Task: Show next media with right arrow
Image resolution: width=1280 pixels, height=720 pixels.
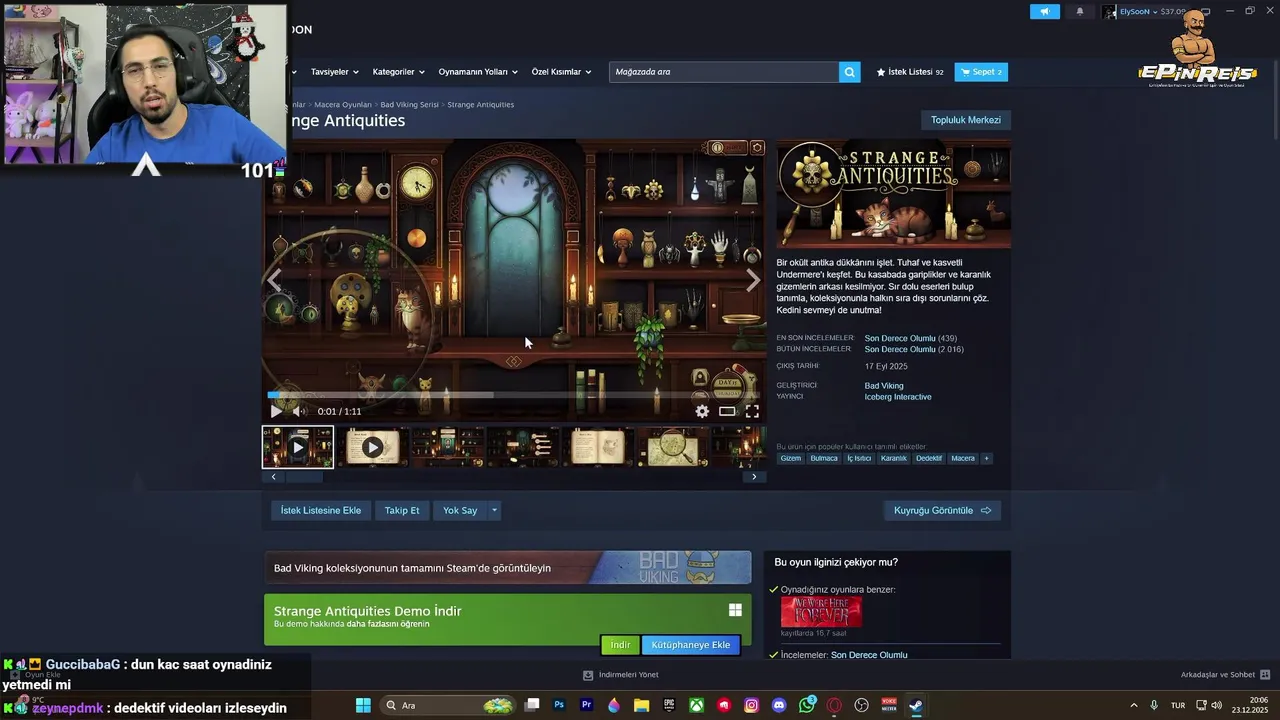Action: tap(753, 280)
